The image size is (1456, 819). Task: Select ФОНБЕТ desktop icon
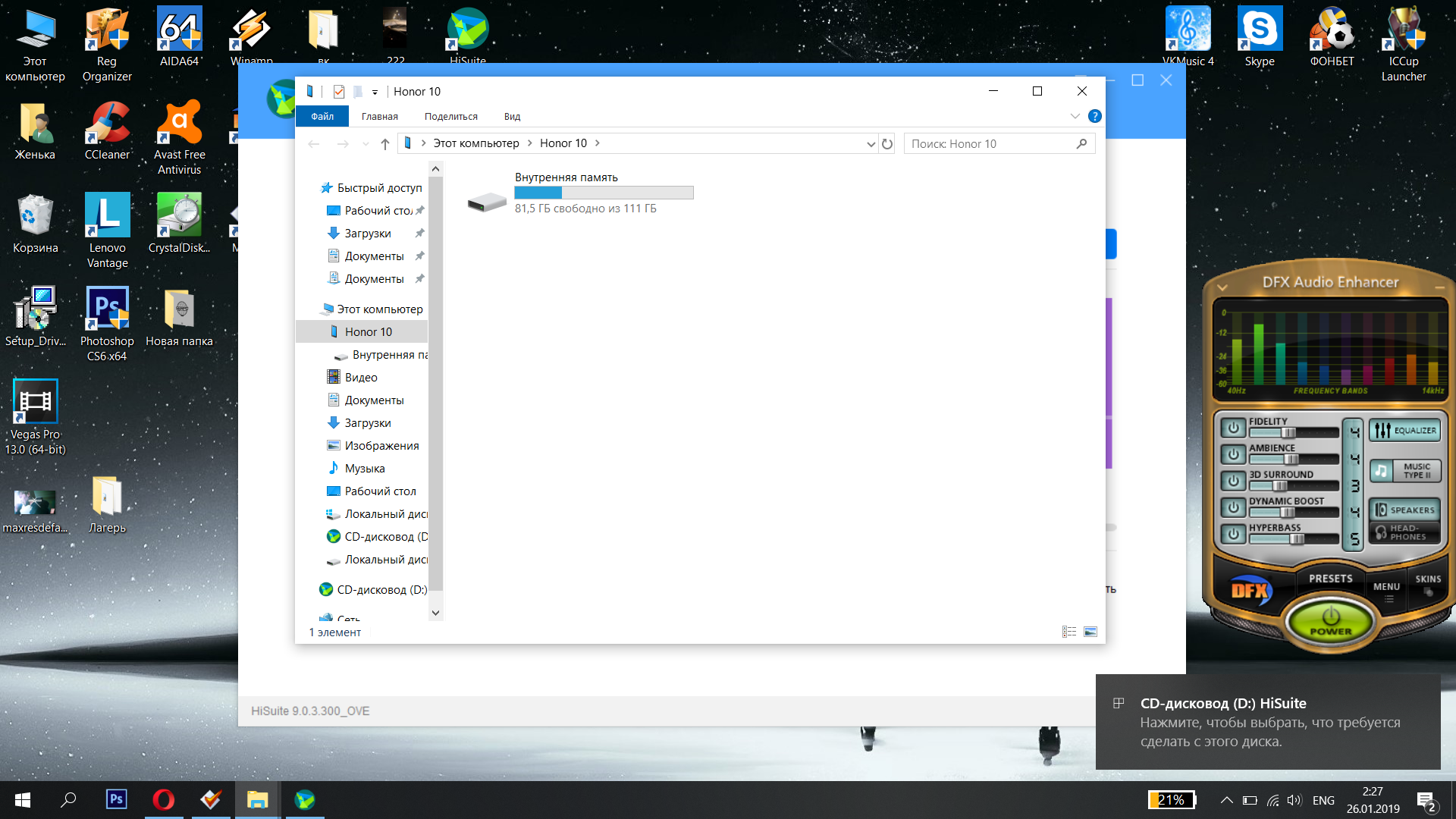click(1332, 36)
